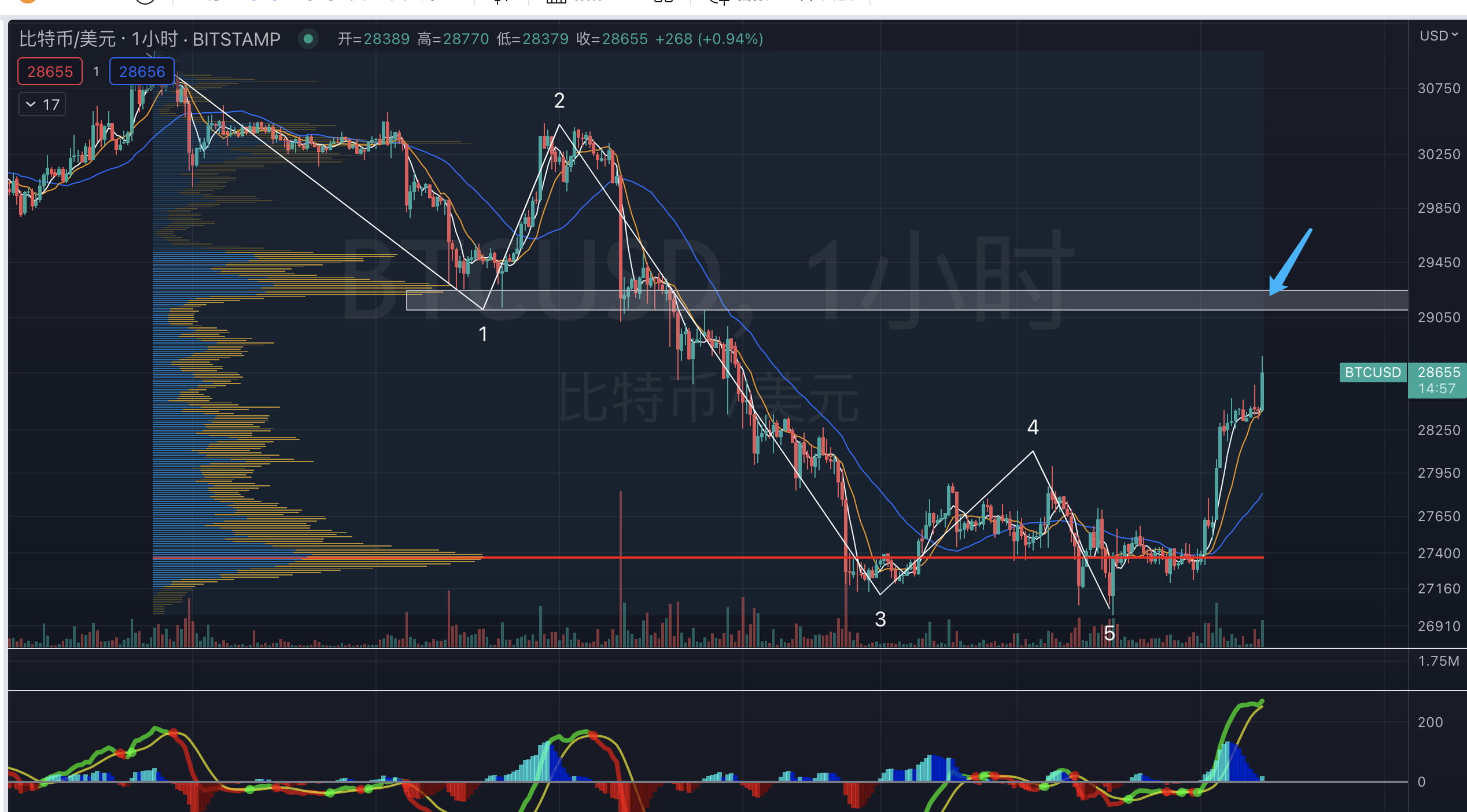Click the blue 28656 buy price button

click(x=142, y=72)
